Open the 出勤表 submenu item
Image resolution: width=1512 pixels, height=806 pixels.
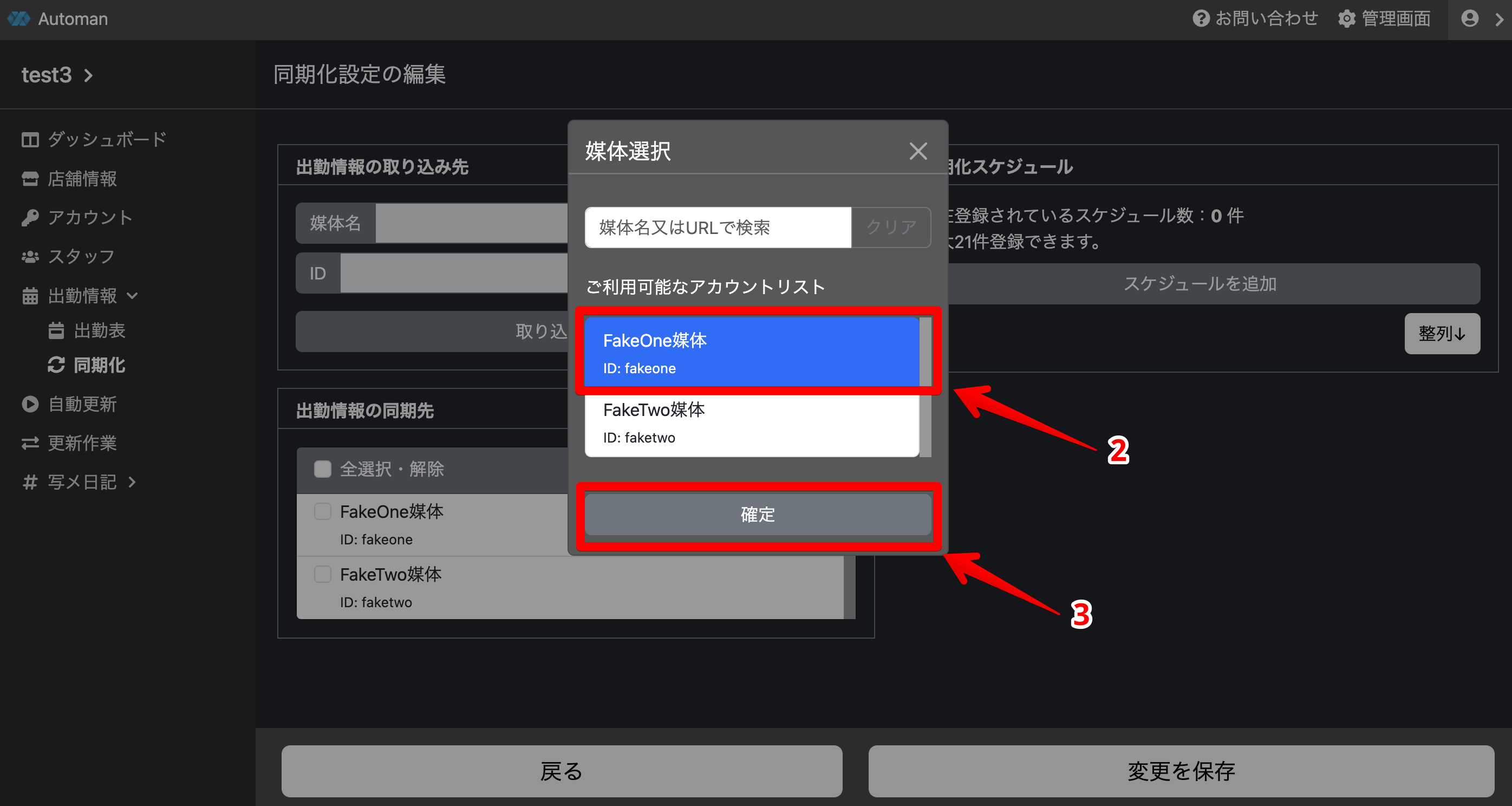[99, 330]
